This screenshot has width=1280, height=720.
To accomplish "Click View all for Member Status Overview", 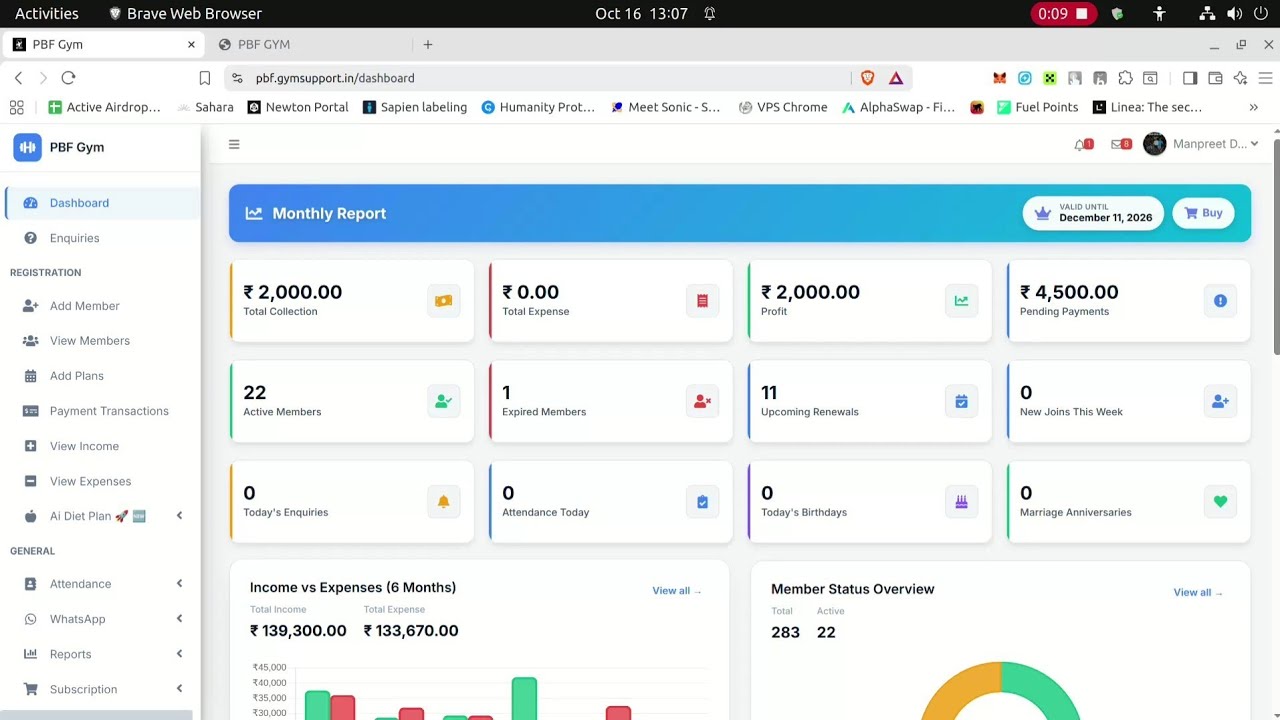I will tap(1198, 593).
